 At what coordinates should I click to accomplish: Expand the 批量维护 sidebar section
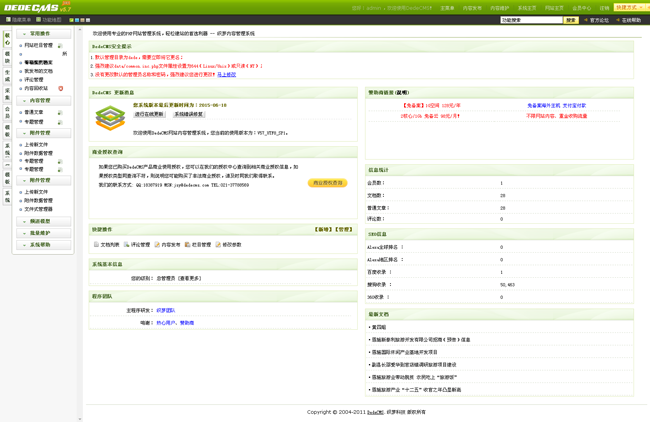tap(44, 233)
